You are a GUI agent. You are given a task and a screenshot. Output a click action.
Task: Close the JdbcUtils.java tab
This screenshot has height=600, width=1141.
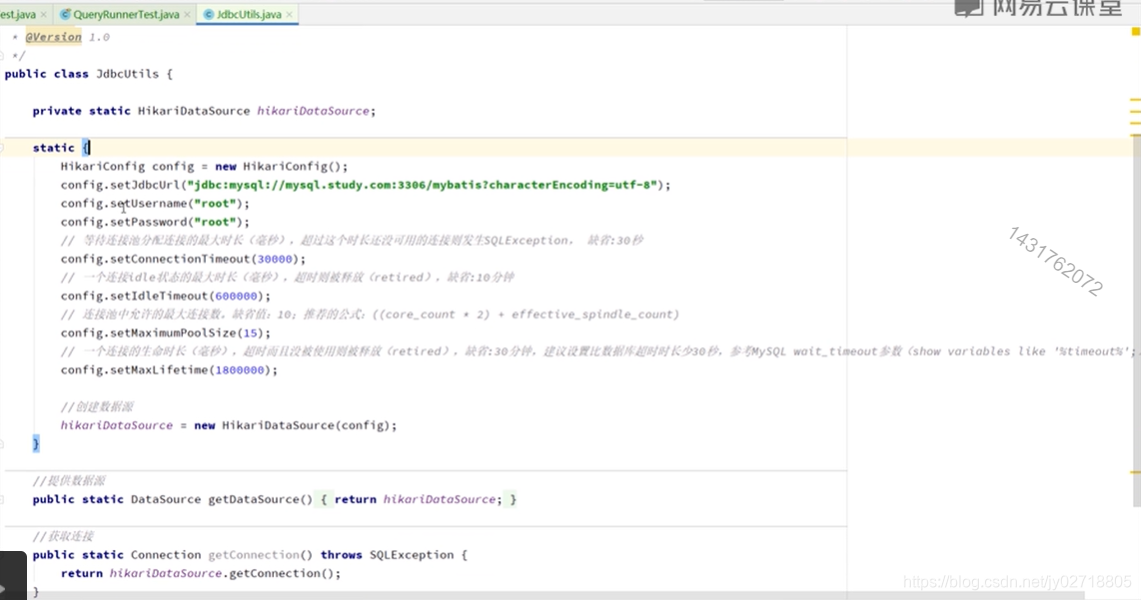pyautogui.click(x=290, y=15)
